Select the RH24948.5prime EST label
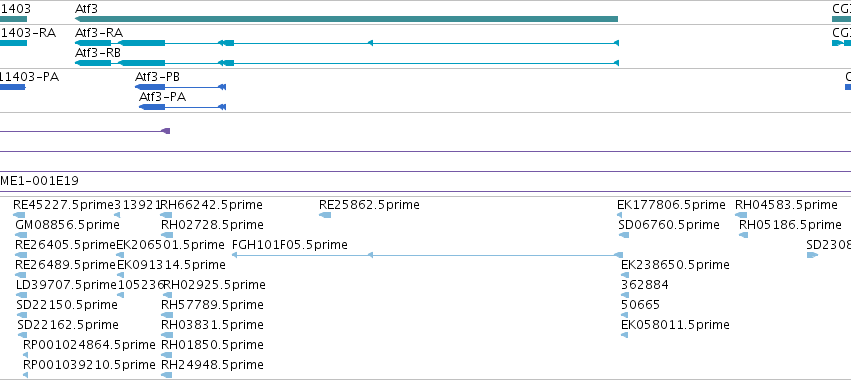The width and height of the screenshot is (851, 380). tap(212, 365)
